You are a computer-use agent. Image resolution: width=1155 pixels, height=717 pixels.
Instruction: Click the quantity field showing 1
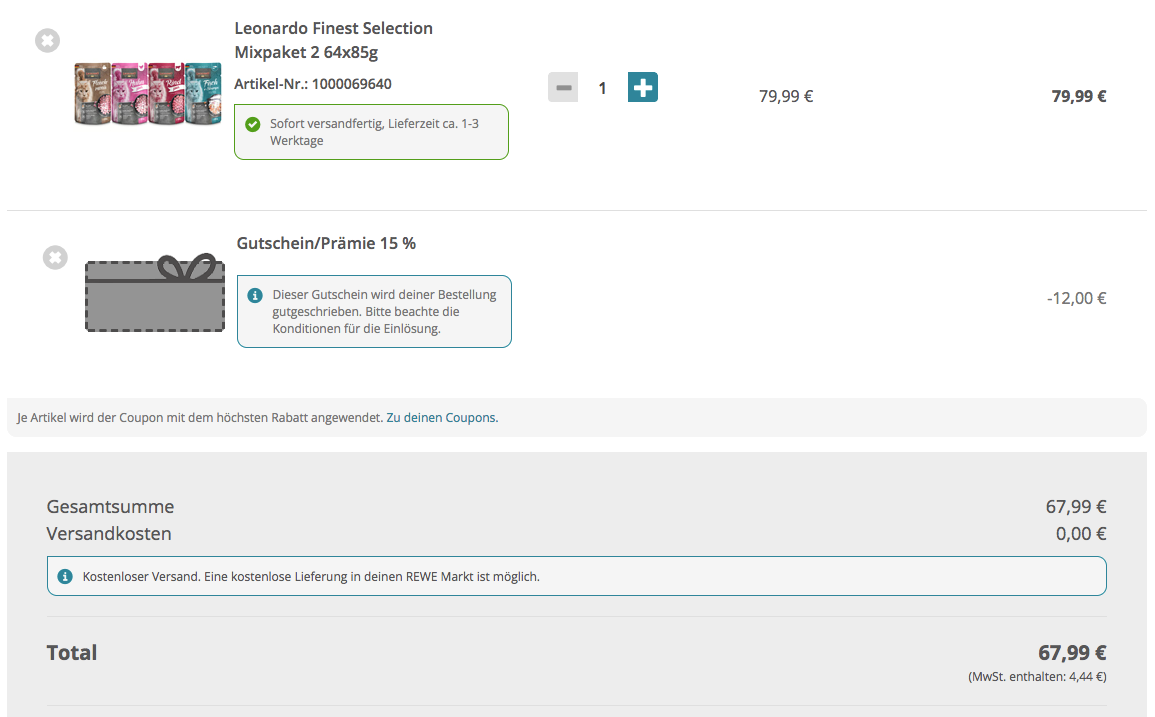coord(603,88)
